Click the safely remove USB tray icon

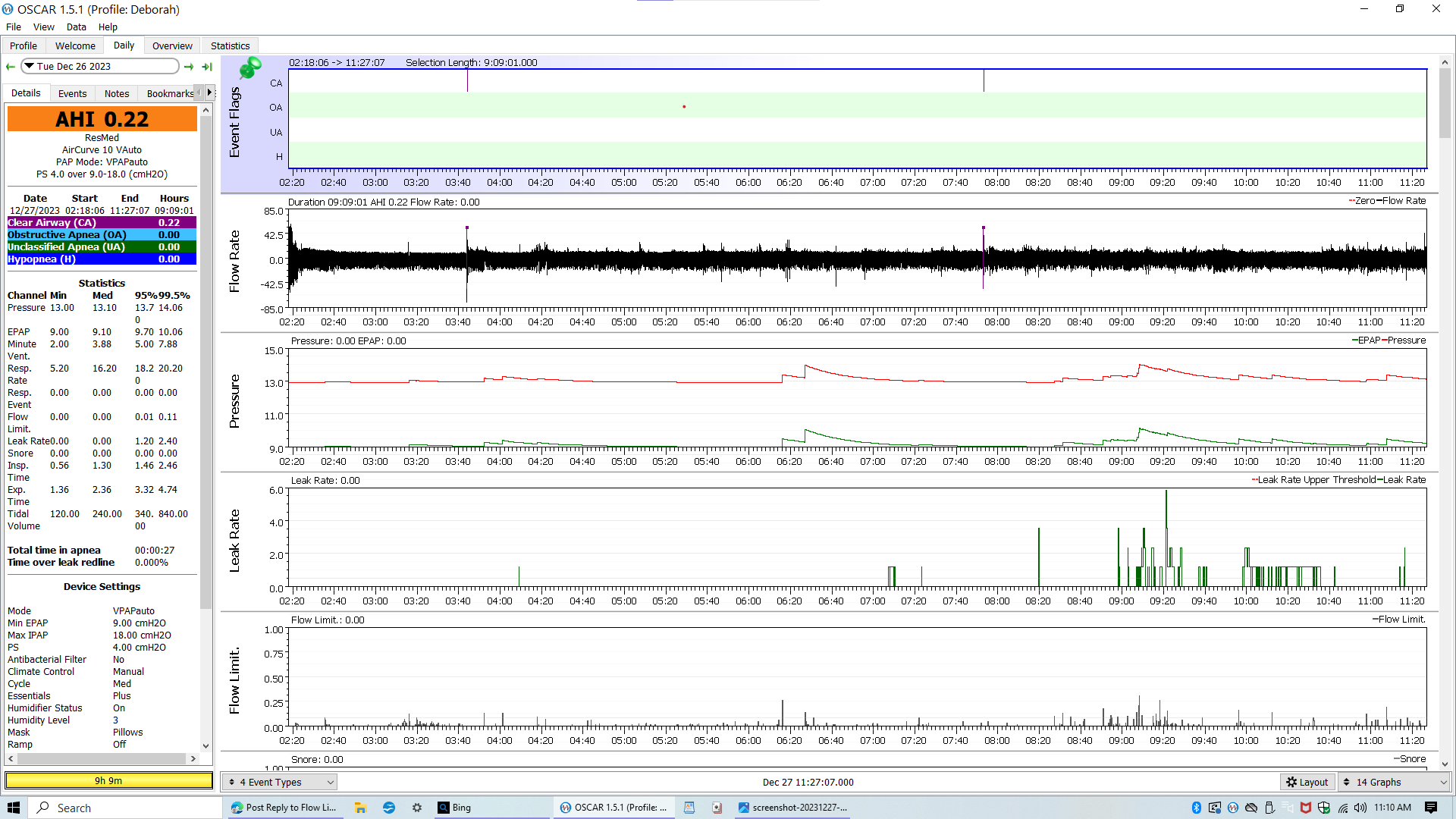[x=1269, y=808]
